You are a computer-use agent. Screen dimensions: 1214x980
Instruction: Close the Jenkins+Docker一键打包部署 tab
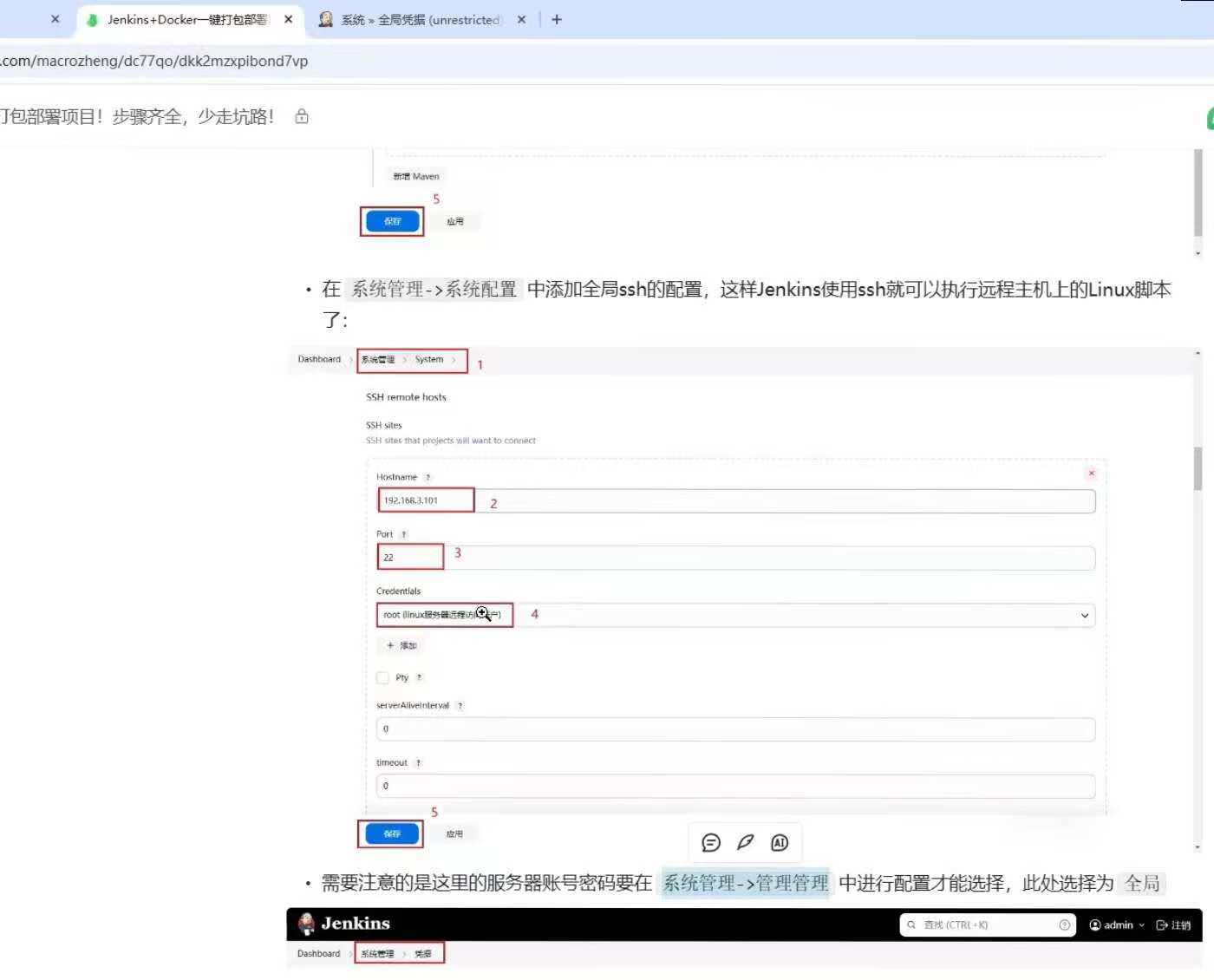[289, 19]
